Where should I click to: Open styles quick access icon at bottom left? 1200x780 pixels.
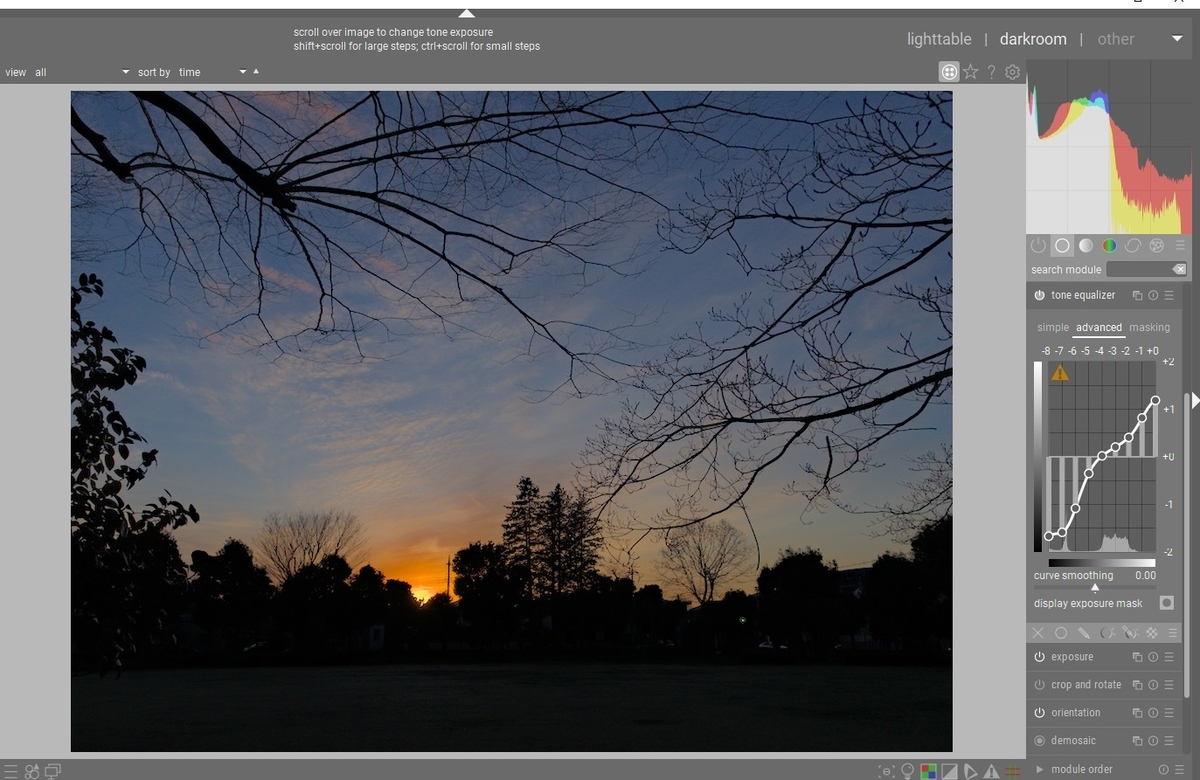32,771
